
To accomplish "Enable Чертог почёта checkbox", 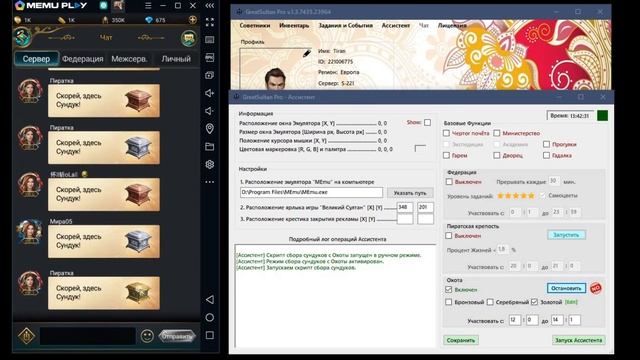I will point(446,133).
